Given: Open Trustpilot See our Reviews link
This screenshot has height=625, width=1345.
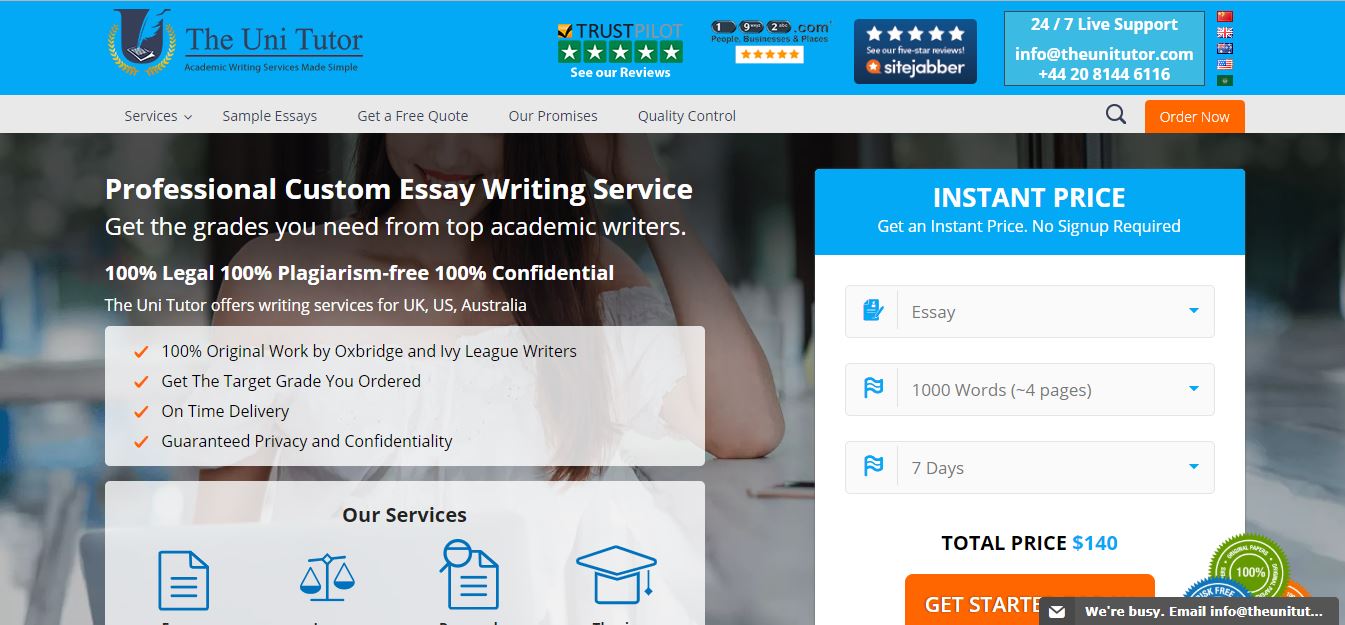Looking at the screenshot, I should point(620,73).
